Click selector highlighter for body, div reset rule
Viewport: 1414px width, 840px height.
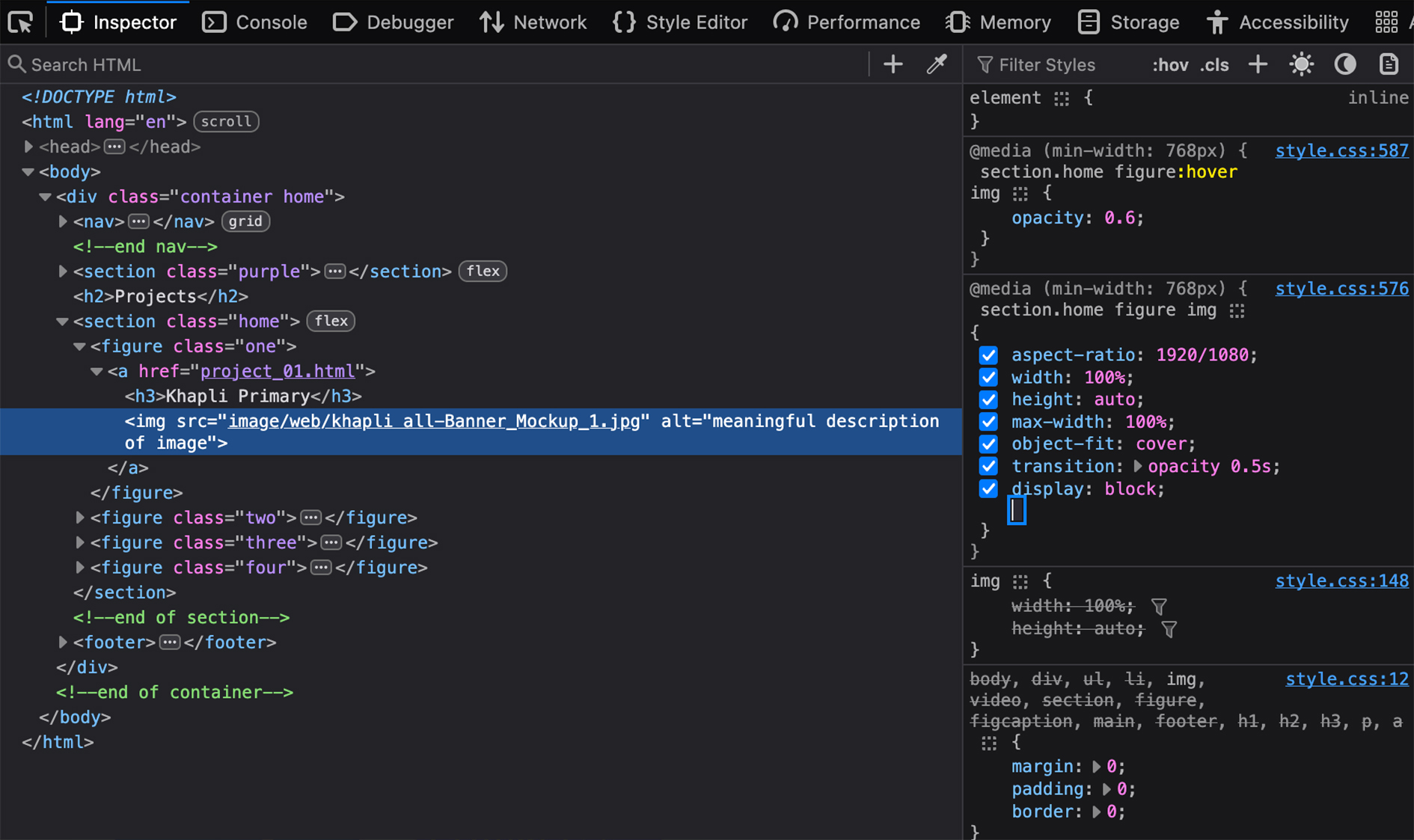[989, 744]
